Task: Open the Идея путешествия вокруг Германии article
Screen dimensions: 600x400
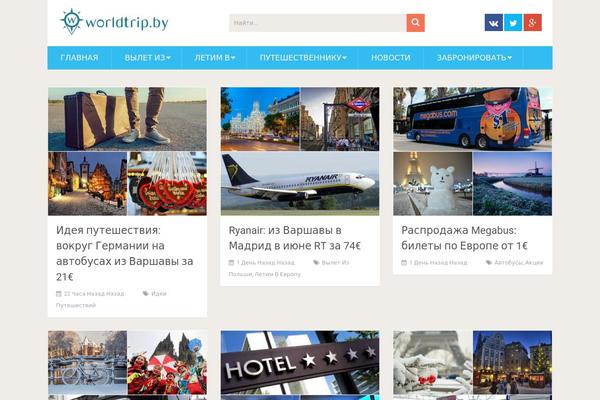Action: pyautogui.click(x=125, y=253)
